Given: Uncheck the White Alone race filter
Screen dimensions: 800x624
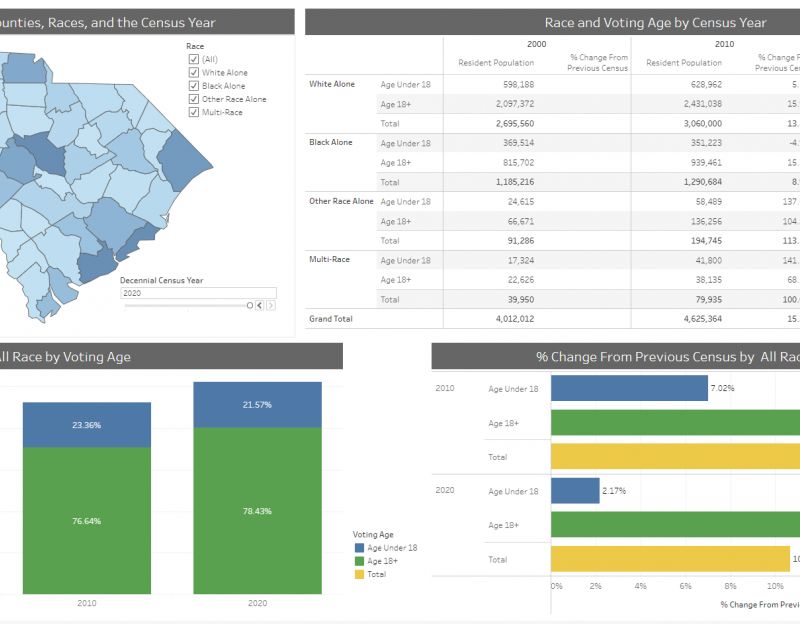Looking at the screenshot, I should coord(194,72).
